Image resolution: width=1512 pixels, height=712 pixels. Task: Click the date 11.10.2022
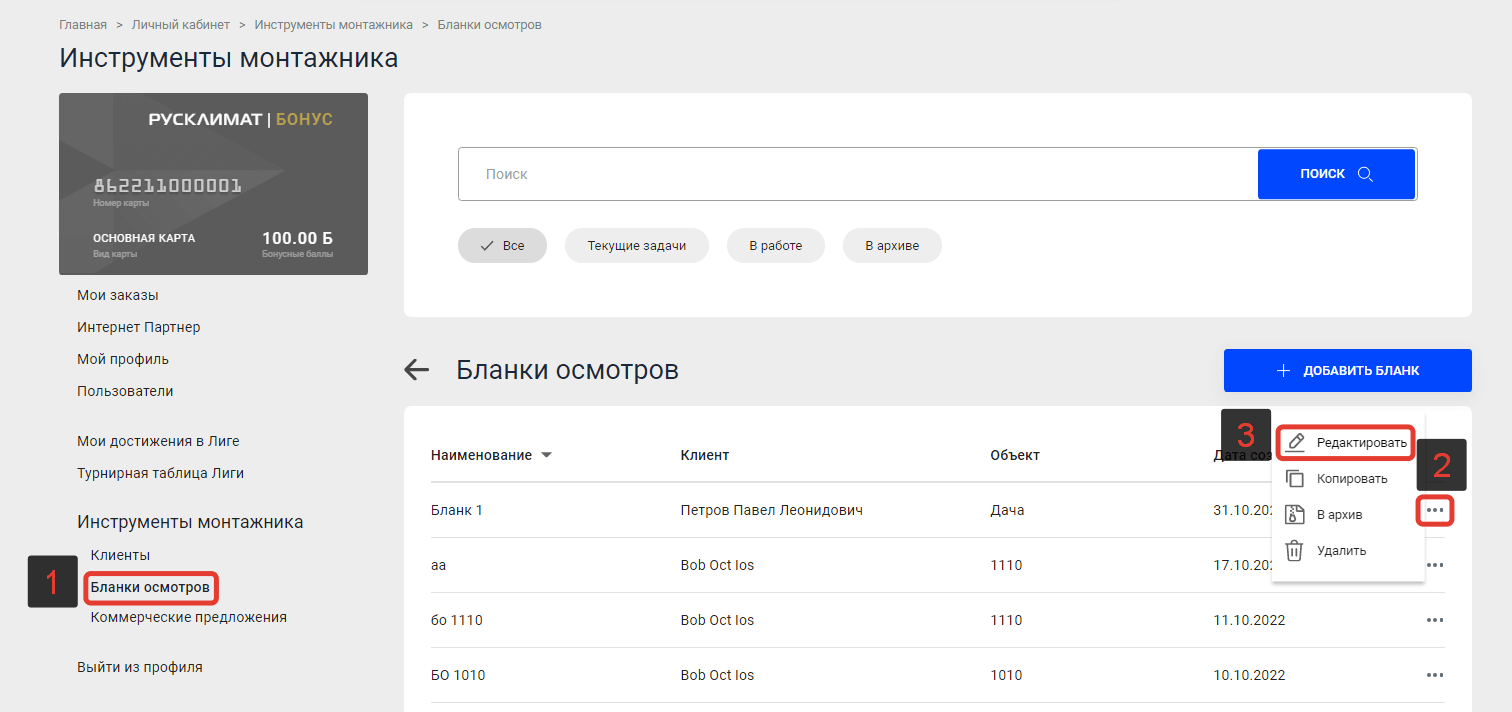(1249, 620)
